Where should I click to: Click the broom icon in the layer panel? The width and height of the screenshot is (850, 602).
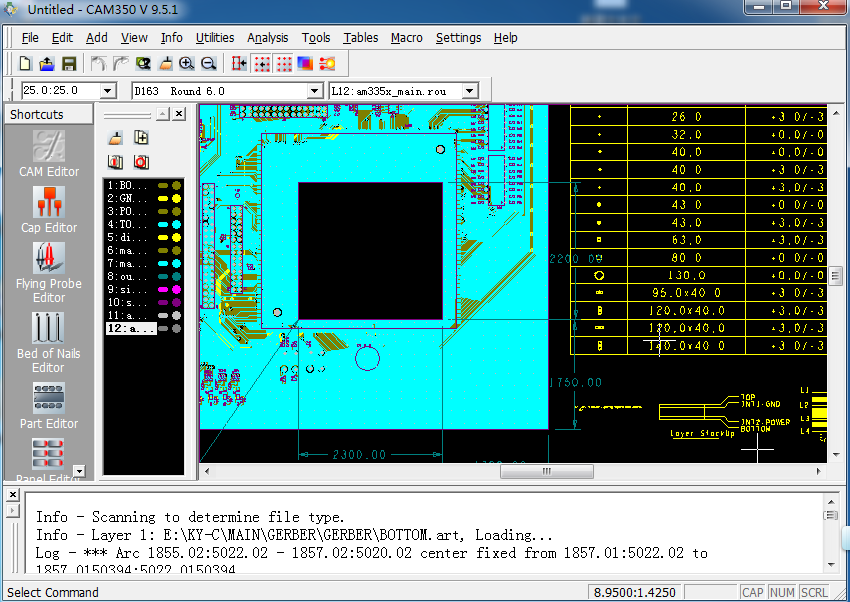point(115,138)
